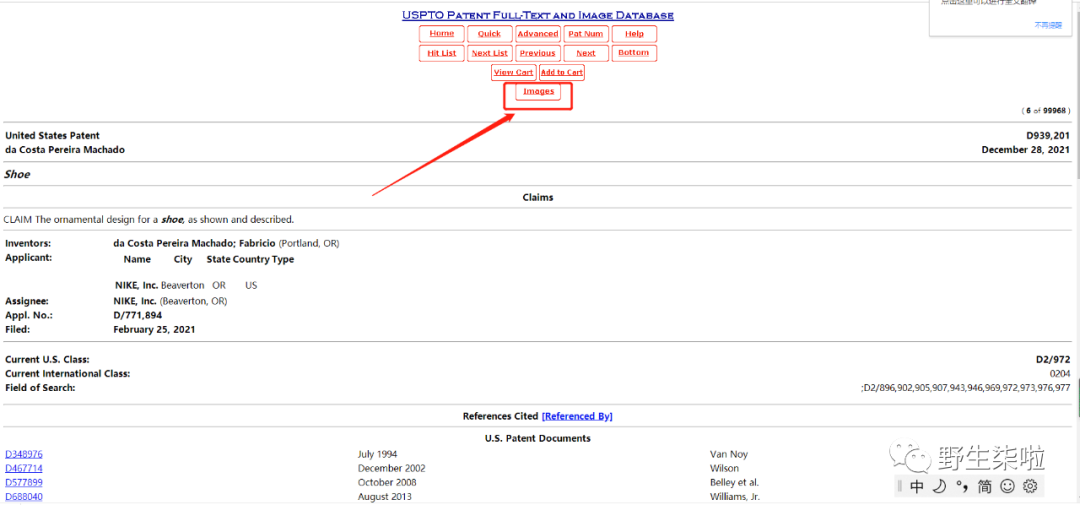Open cited patent D348976
This screenshot has width=1080, height=505.
click(24, 454)
